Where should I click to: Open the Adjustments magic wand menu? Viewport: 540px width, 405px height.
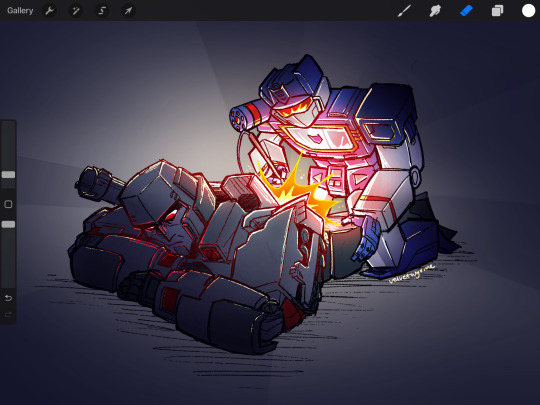point(75,11)
